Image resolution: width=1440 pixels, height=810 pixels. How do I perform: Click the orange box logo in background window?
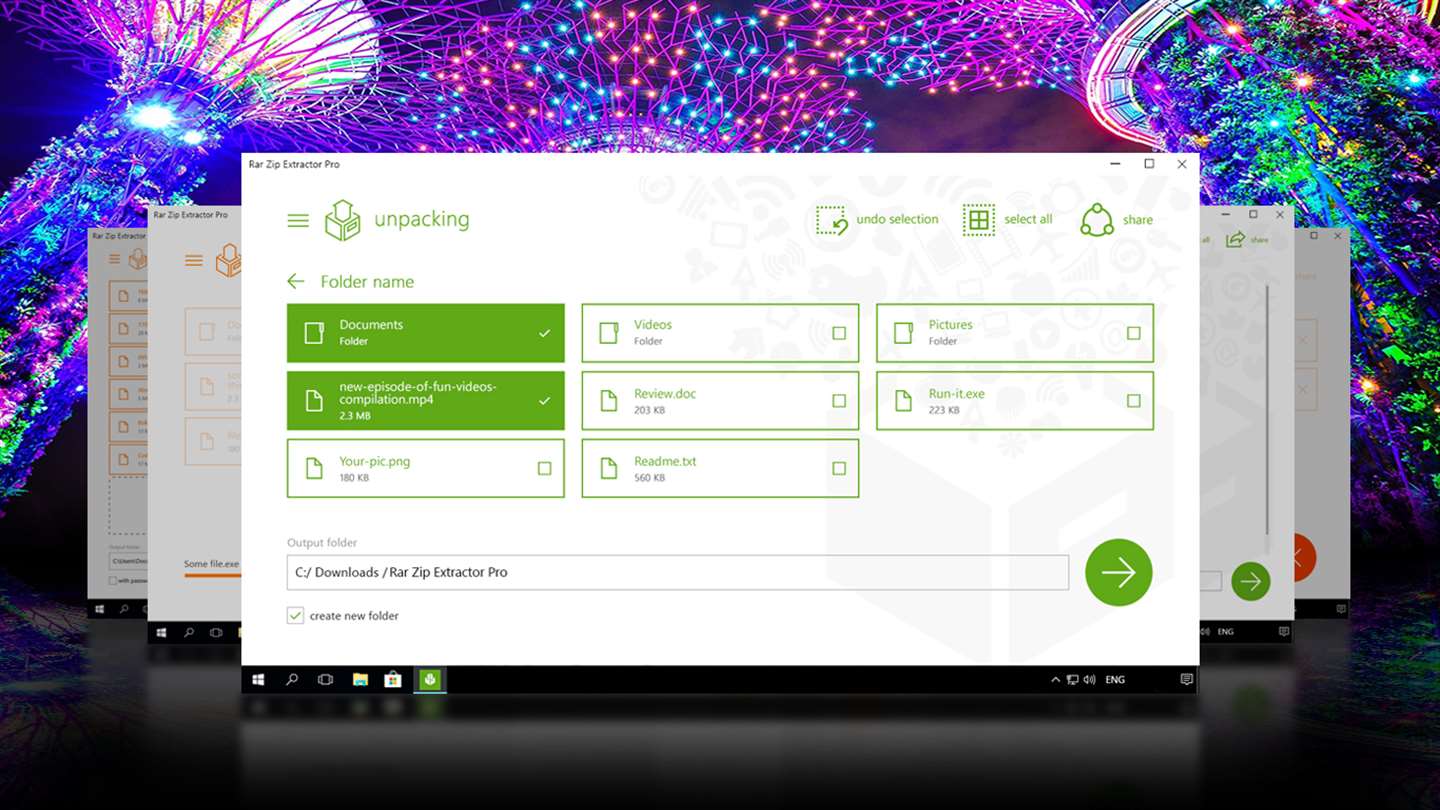tap(229, 260)
